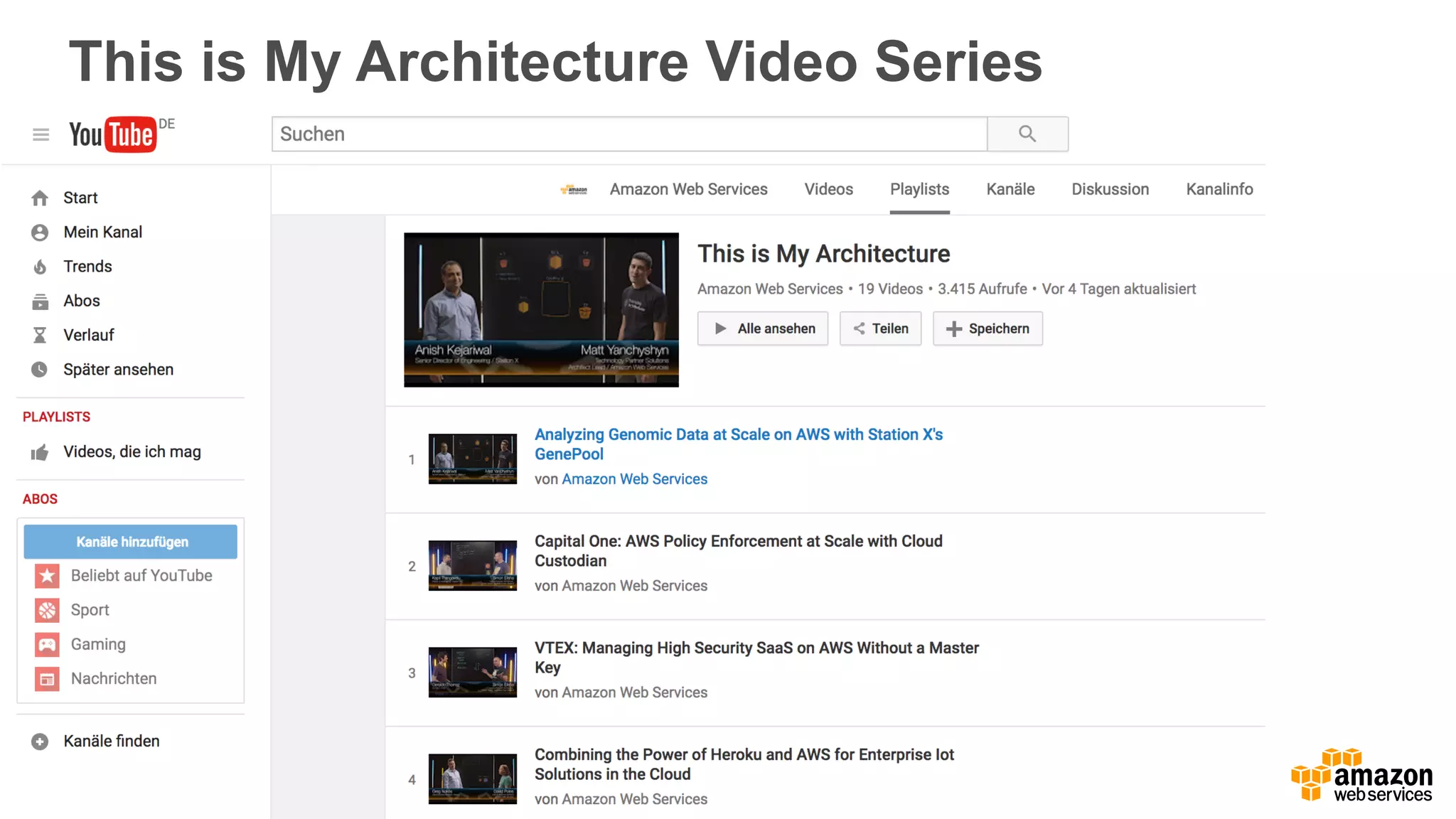Viewport: 1456px width, 819px height.
Task: Click von Amazon Web Services under video 2
Action: [621, 586]
